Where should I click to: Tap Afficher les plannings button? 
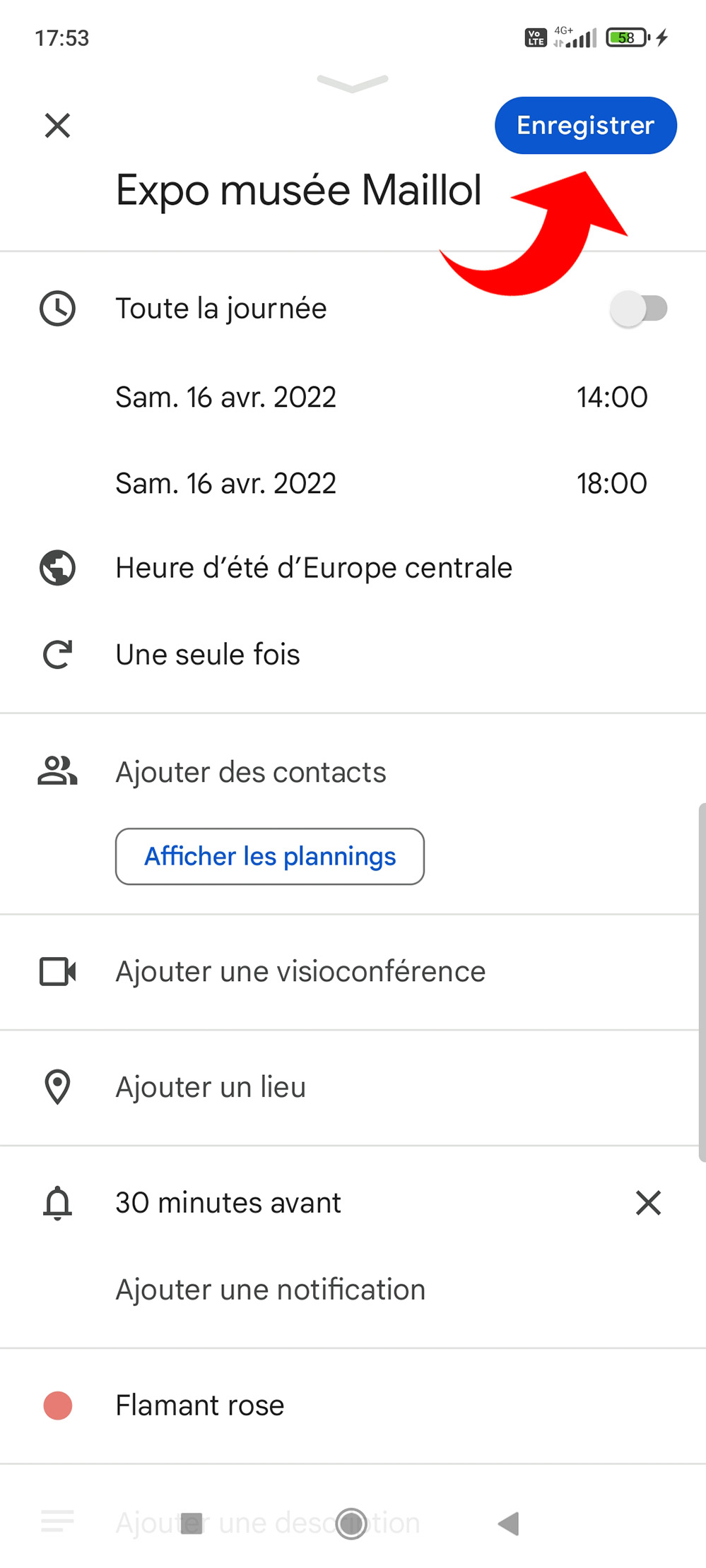point(270,856)
